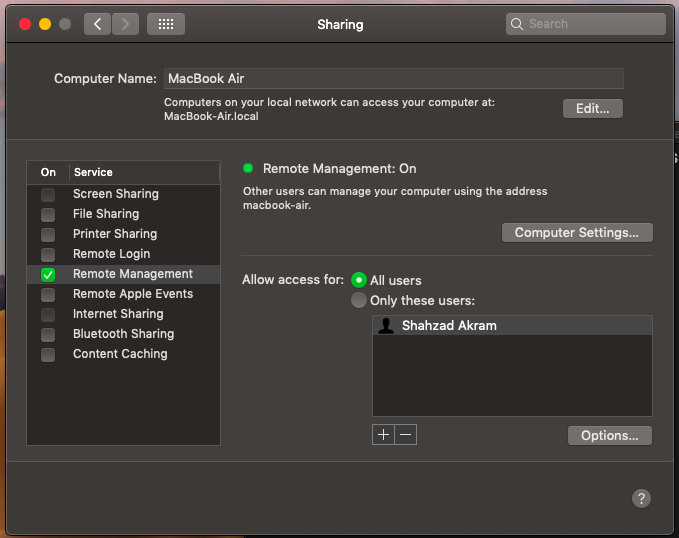Open help with the question mark button
The width and height of the screenshot is (679, 538).
click(641, 498)
